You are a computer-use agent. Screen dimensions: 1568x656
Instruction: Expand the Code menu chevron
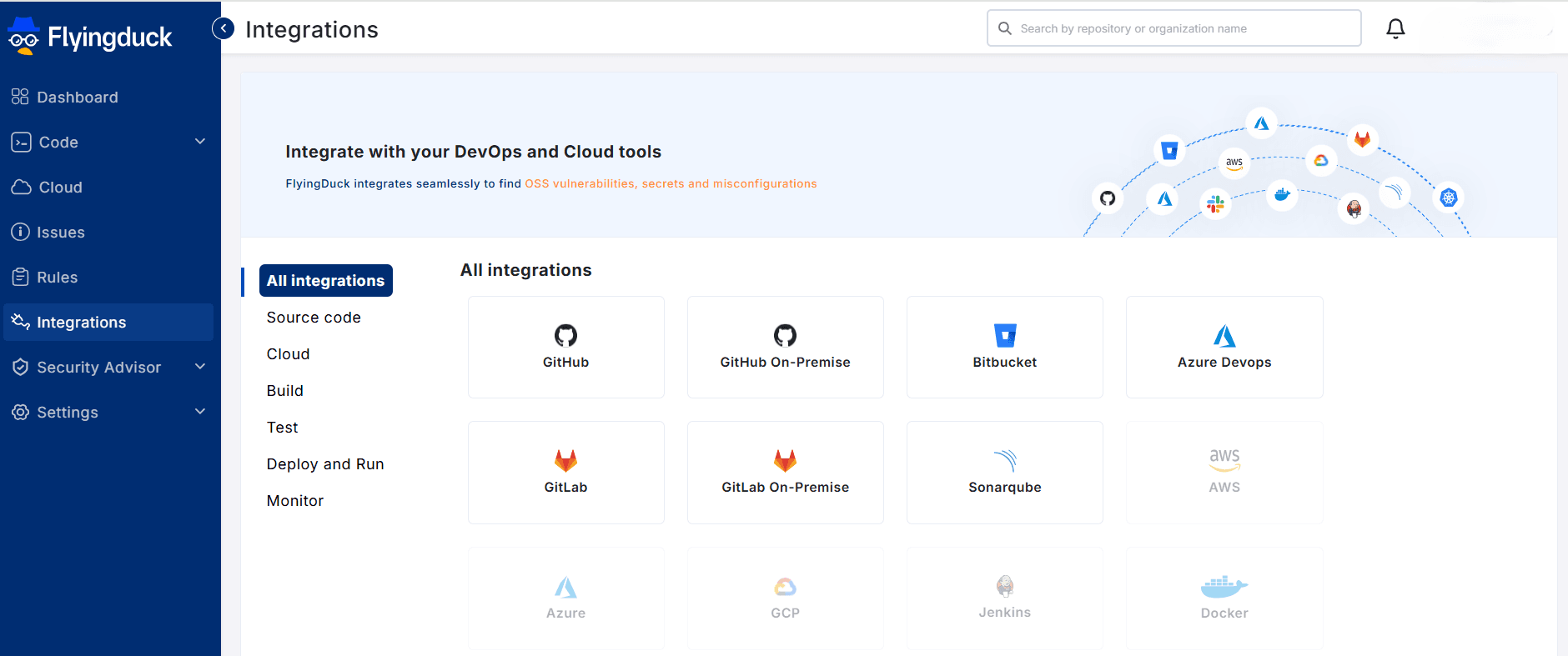(x=200, y=141)
